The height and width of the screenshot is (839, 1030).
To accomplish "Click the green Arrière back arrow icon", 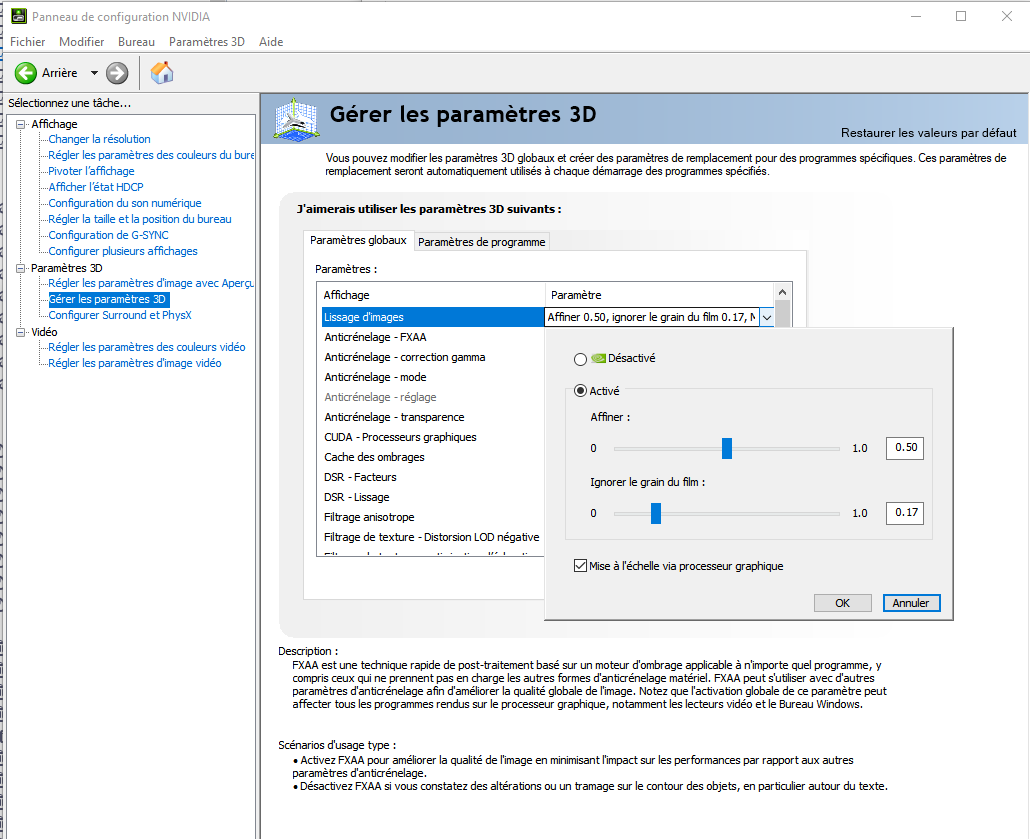I will [26, 73].
